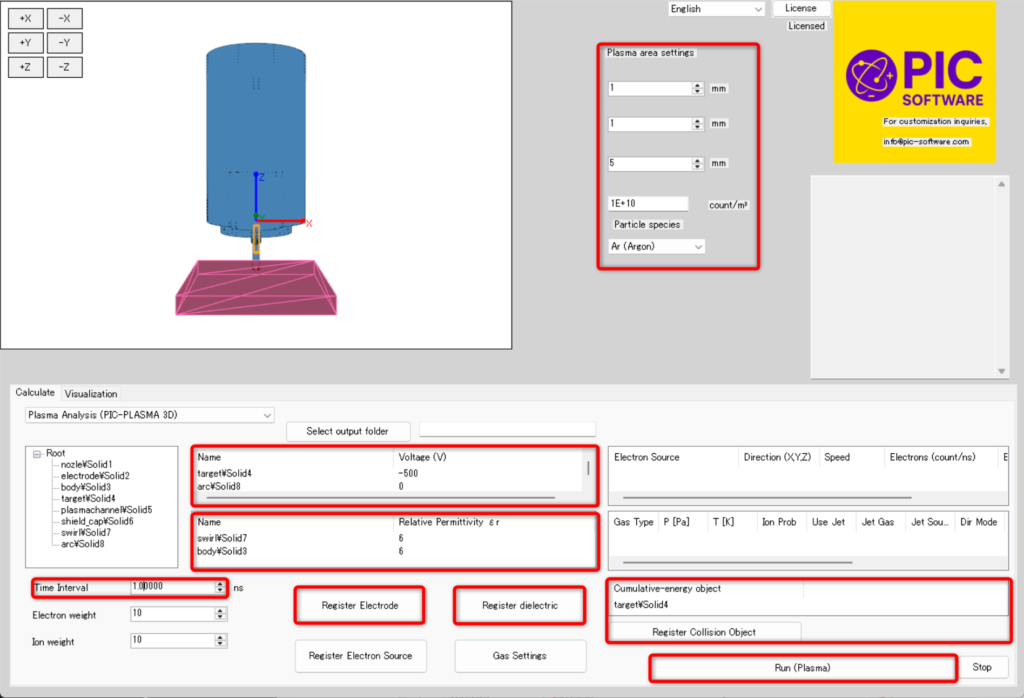The image size is (1024, 698).
Task: Open Gas Settings
Action: 519,656
